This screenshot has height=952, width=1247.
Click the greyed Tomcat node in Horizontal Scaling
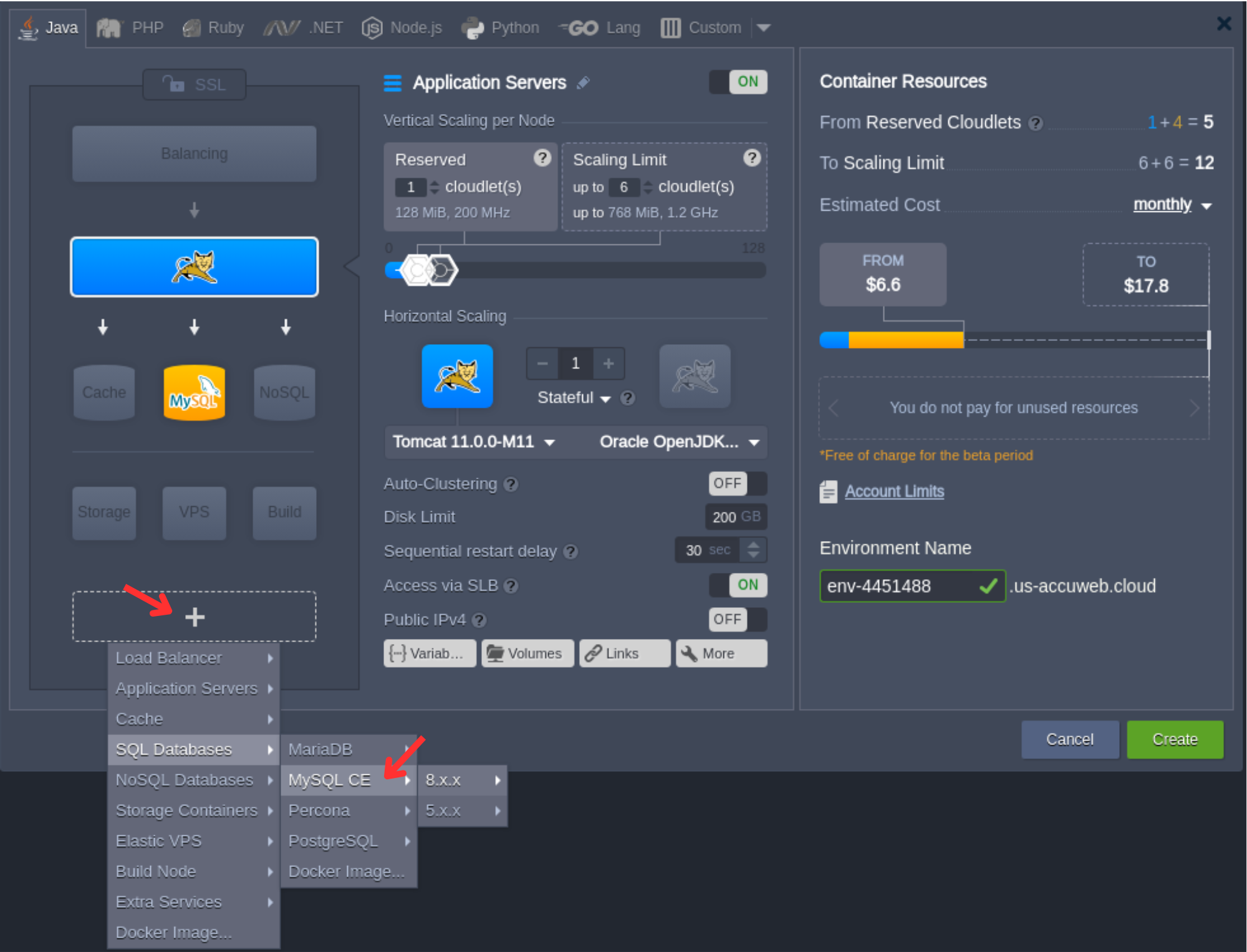point(695,377)
